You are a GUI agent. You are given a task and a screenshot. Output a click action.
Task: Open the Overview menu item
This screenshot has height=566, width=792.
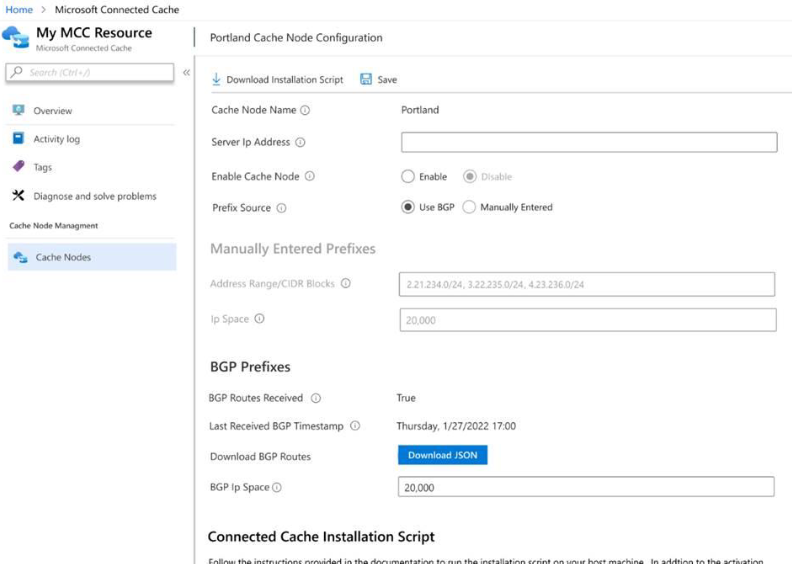[x=52, y=111]
